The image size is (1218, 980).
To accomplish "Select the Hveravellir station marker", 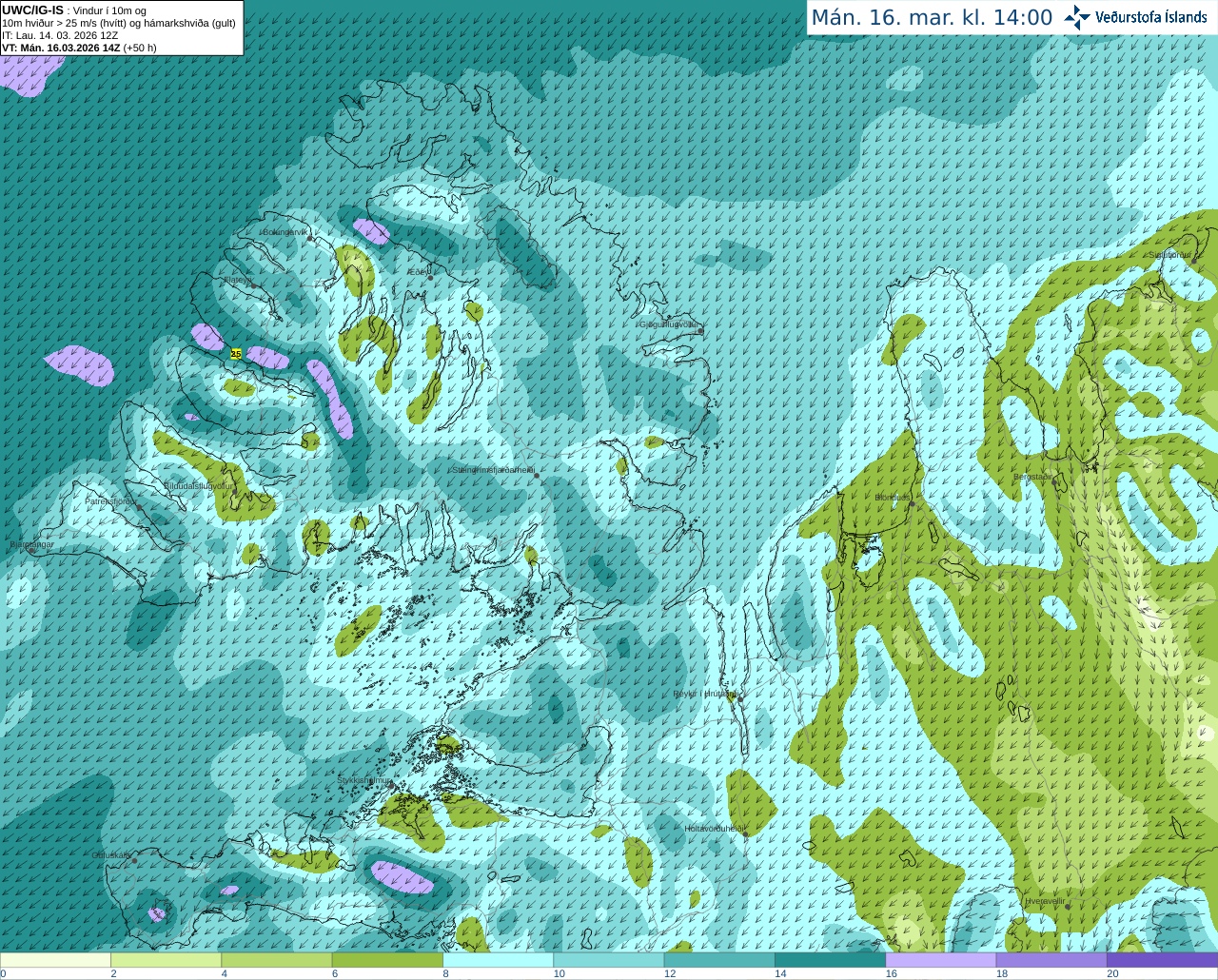I will point(1068,906).
